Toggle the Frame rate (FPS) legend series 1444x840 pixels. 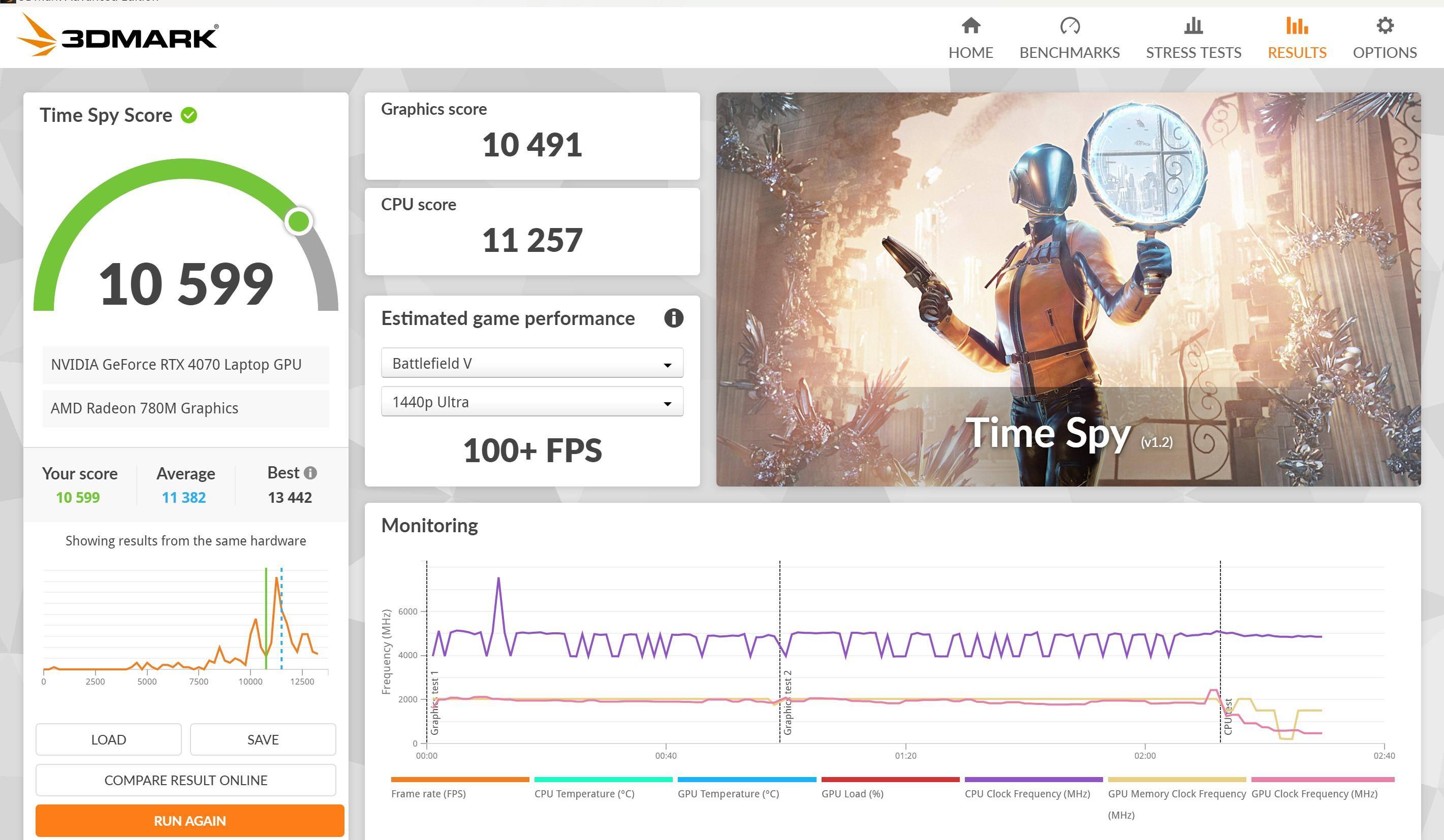pyautogui.click(x=428, y=794)
